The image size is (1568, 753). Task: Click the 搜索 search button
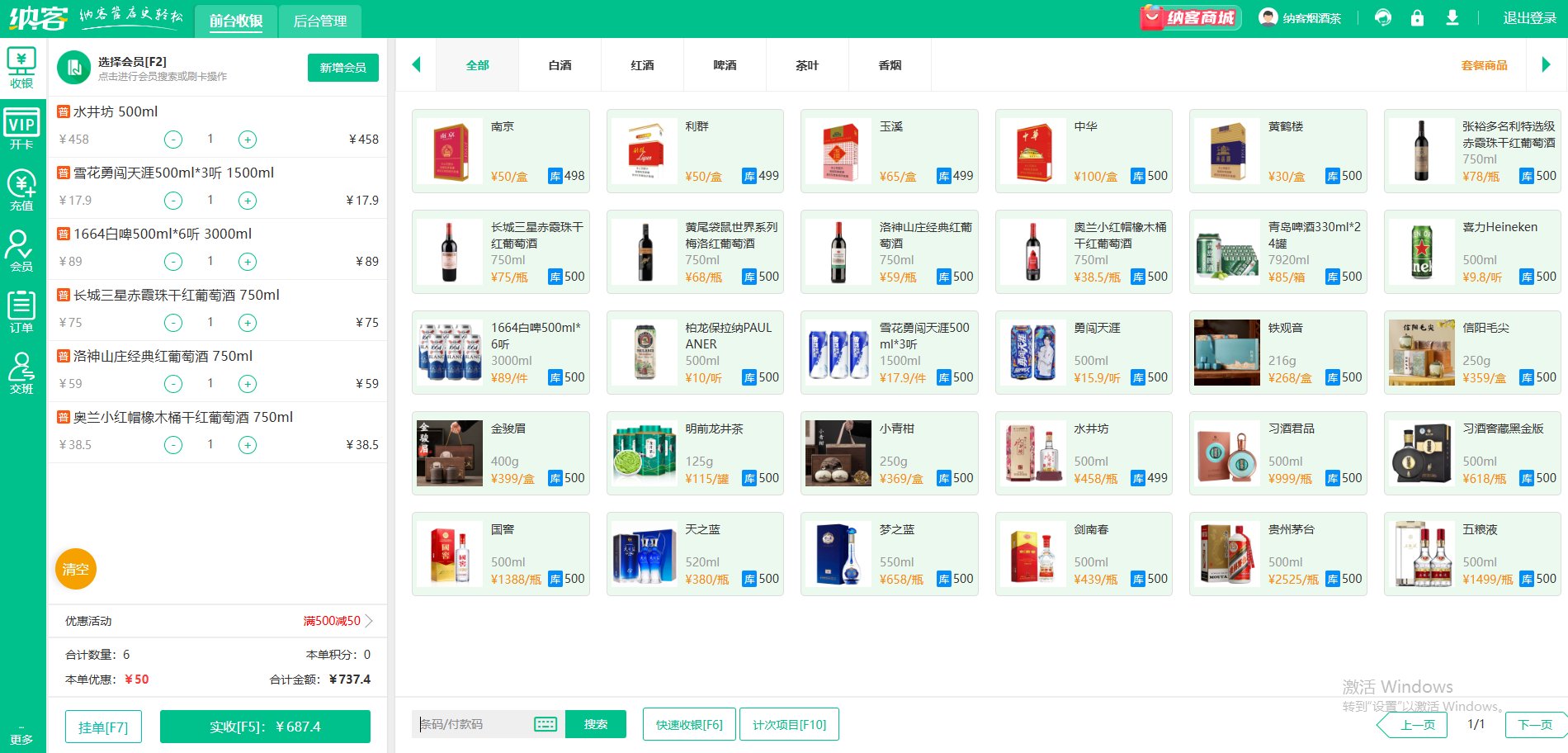click(x=596, y=724)
